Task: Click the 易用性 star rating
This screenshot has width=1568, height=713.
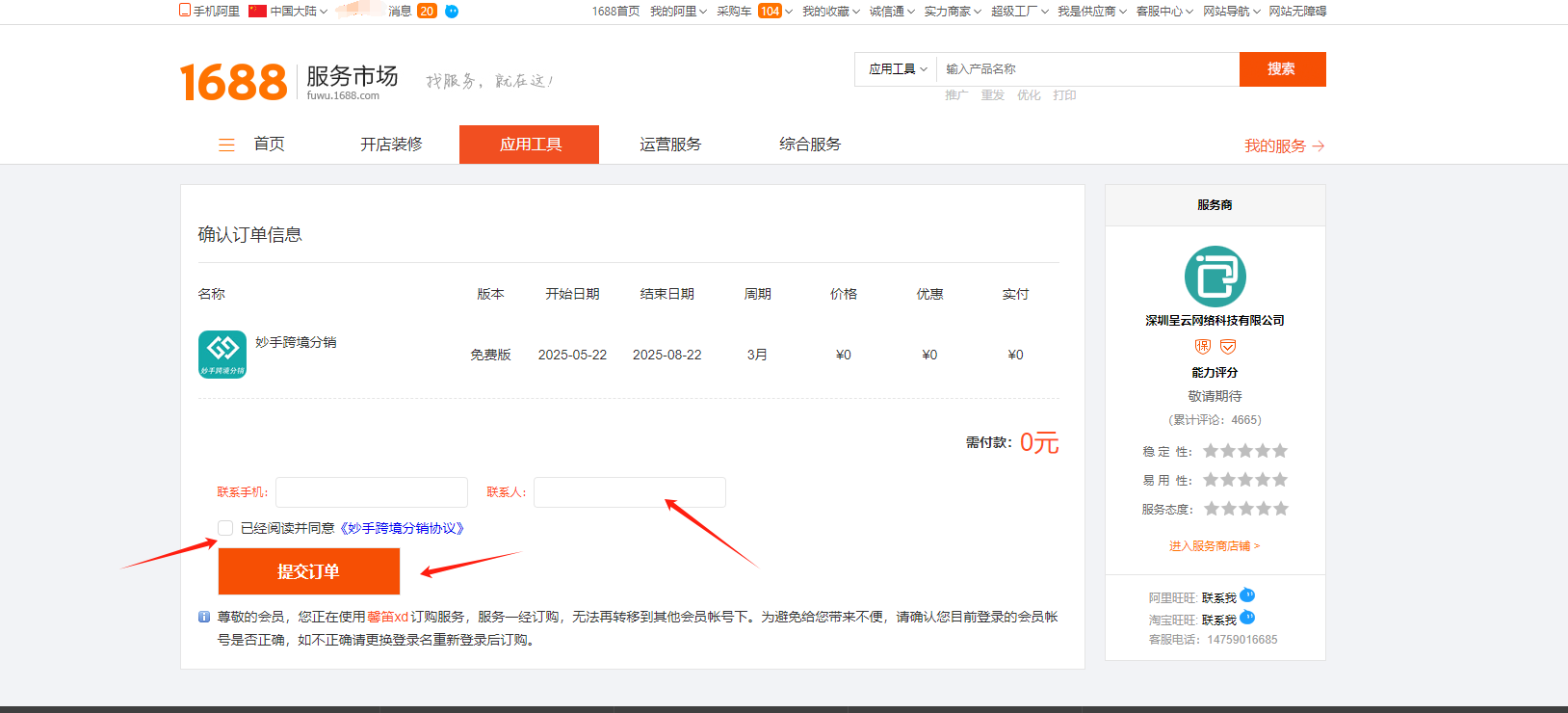Action: pos(1245,480)
